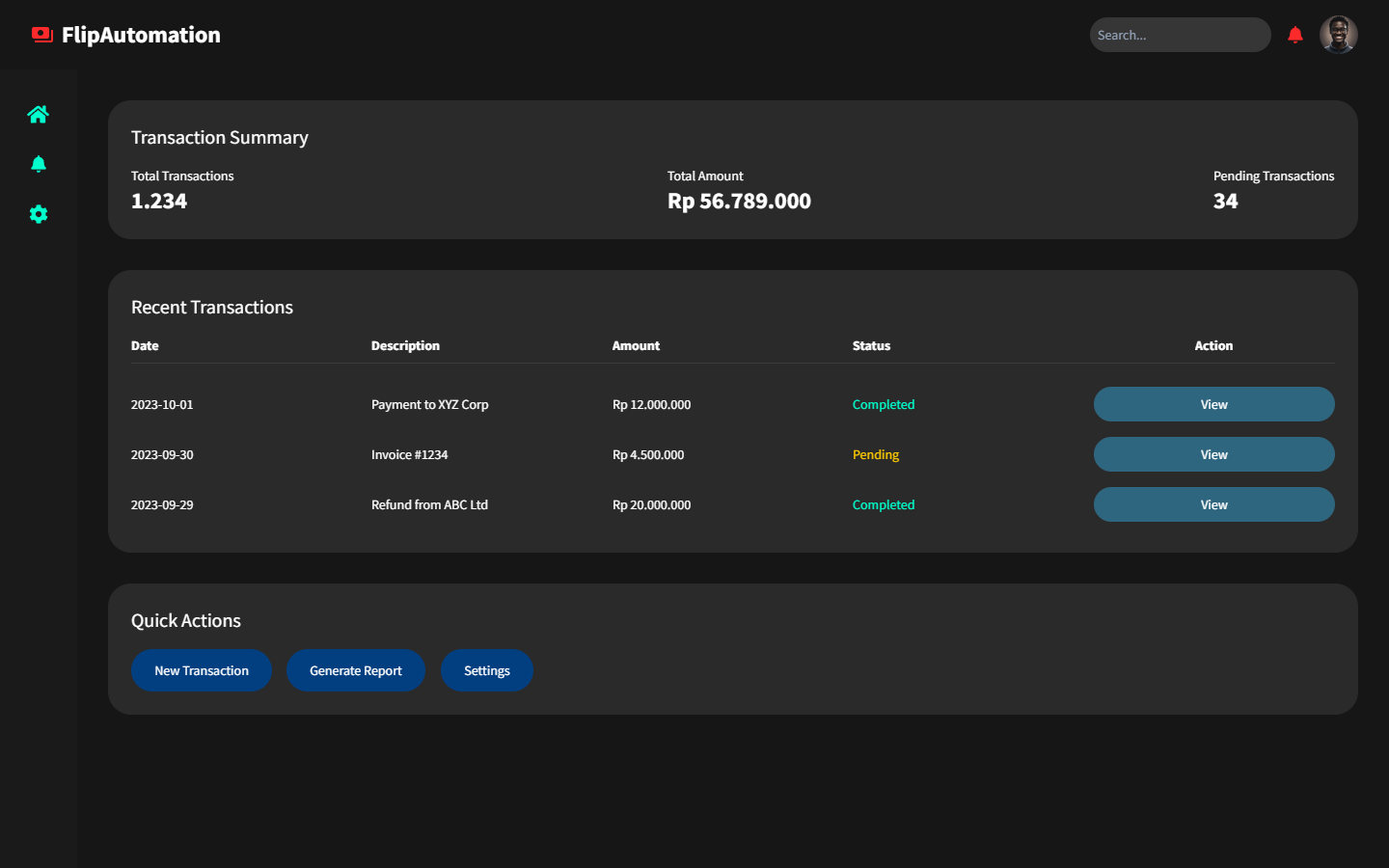Click the red FlipAutomation logo icon
The width and height of the screenshot is (1389, 868).
(x=41, y=34)
